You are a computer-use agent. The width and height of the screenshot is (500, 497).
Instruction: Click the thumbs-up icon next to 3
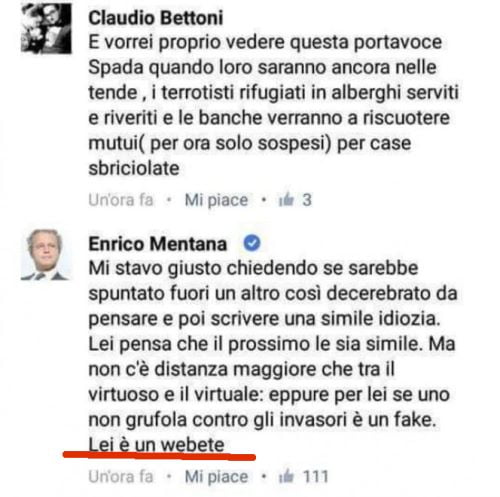click(286, 200)
